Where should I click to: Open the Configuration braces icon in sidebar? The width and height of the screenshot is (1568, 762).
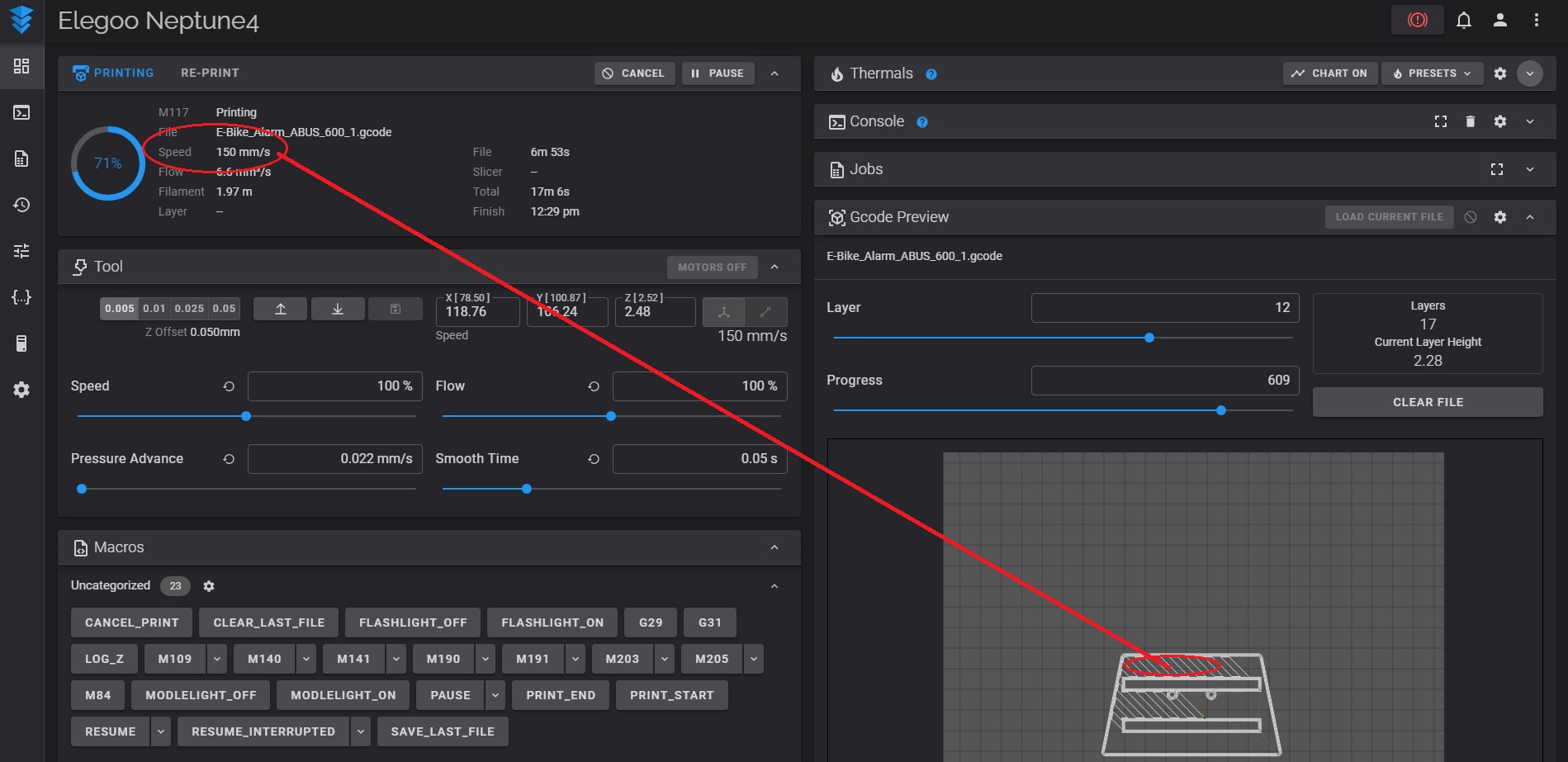tap(21, 297)
